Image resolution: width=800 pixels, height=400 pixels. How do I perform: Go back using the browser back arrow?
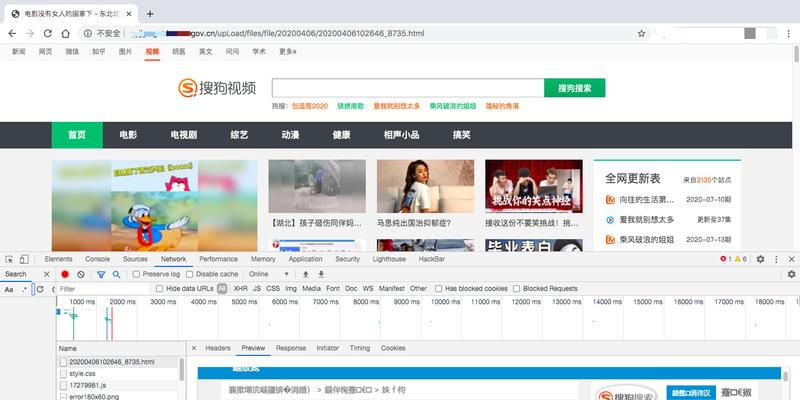coord(12,34)
